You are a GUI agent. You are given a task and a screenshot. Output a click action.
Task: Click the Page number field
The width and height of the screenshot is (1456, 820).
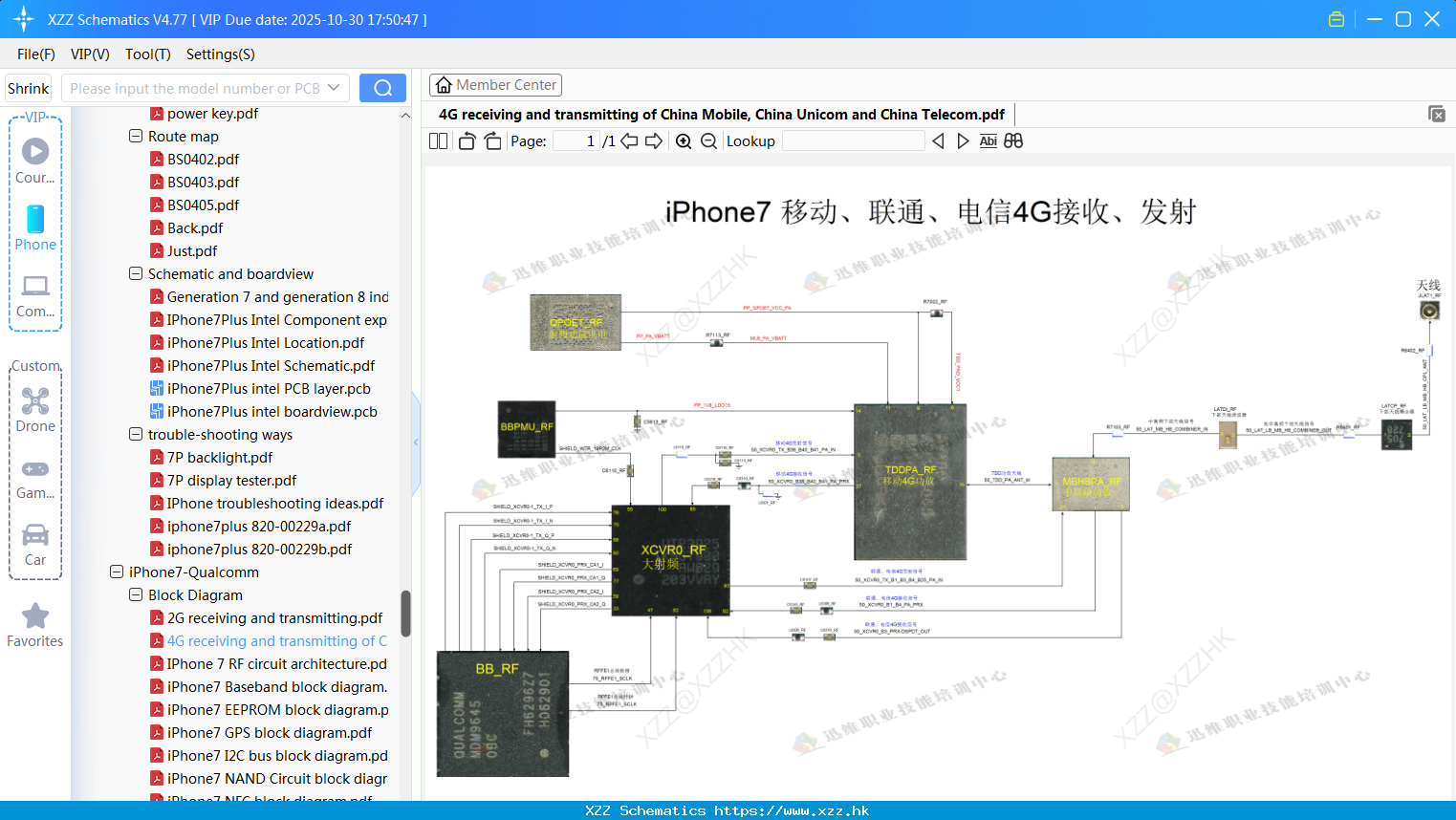576,140
